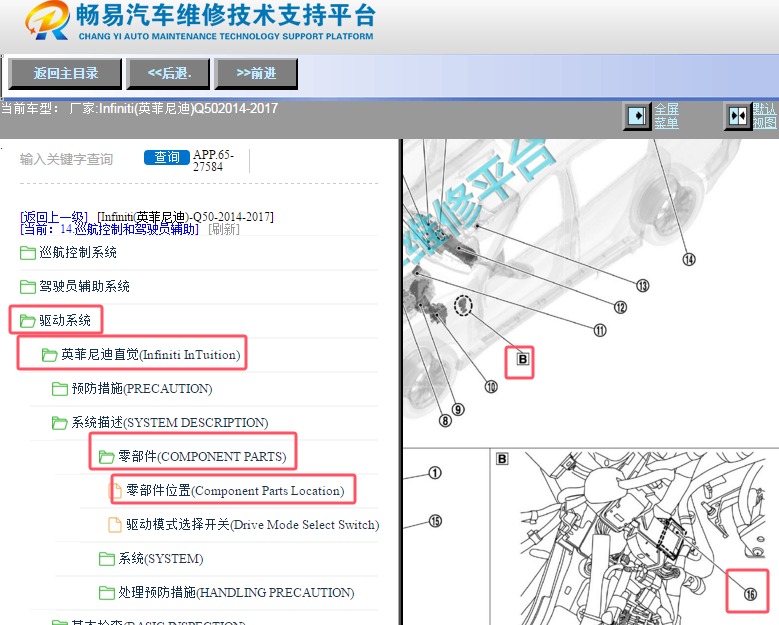Image resolution: width=779 pixels, height=625 pixels.
Task: Expand 预防措施(PRECAUTION) entry
Action: 142,389
